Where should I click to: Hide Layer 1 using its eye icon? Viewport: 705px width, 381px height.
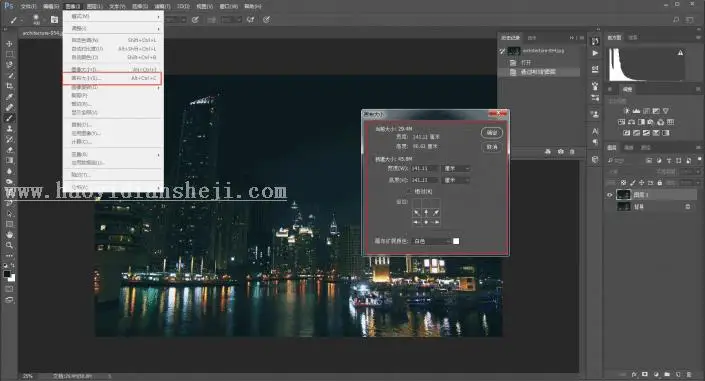[x=610, y=195]
